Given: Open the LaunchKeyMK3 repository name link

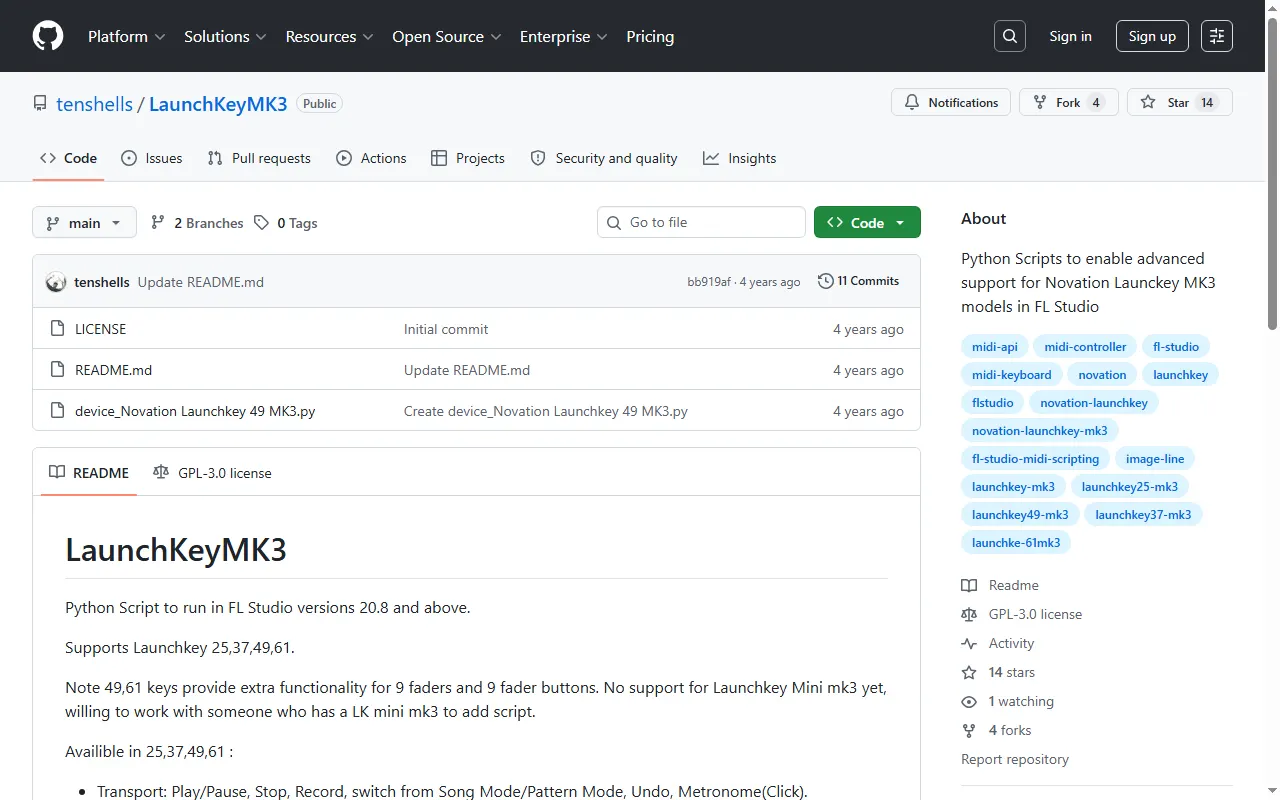Looking at the screenshot, I should [218, 104].
